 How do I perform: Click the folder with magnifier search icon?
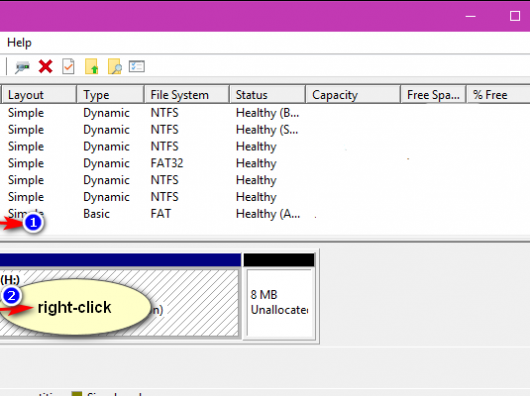[x=115, y=66]
